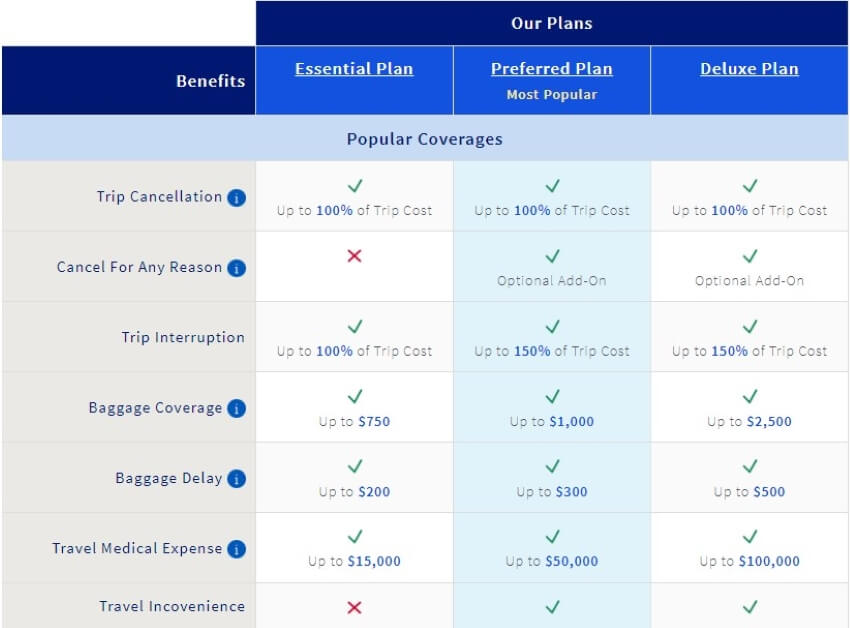
Task: Click Preferred Plan's Trip Cancellation green checkmark
Action: pyautogui.click(x=552, y=186)
